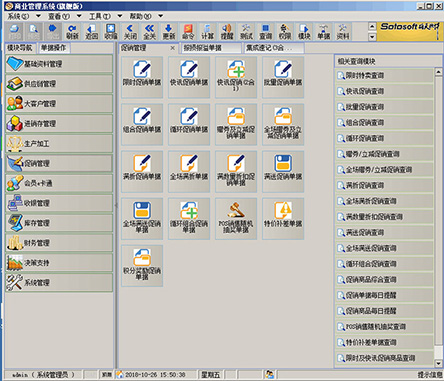Open the 帮助(H) menu
The image size is (444, 381).
click(140, 16)
